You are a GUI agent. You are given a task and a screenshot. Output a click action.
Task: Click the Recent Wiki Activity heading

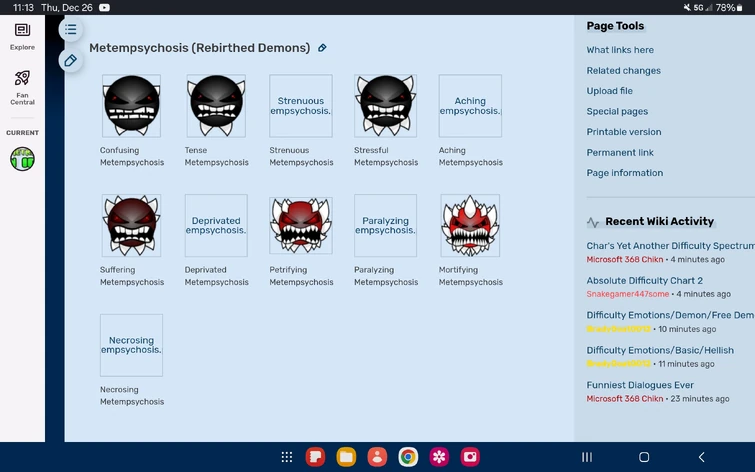pyautogui.click(x=659, y=221)
